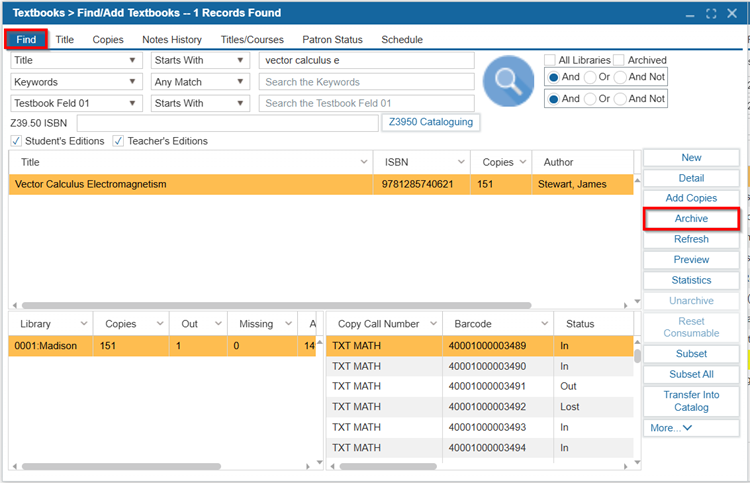Viewport: 750px width, 483px height.
Task: Open the Library column filter chevron
Action: pos(84,324)
